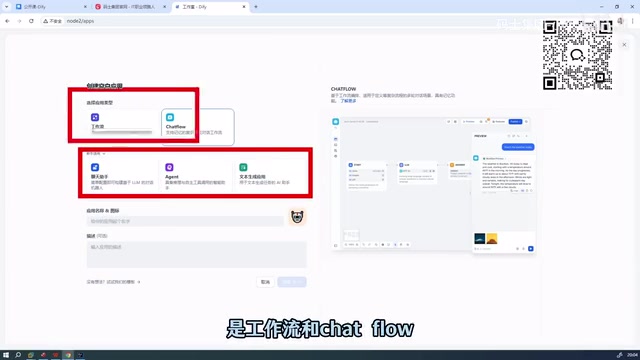This screenshot has width=640, height=360.
Task: Click the teal Chatflow icon
Action: point(170,117)
